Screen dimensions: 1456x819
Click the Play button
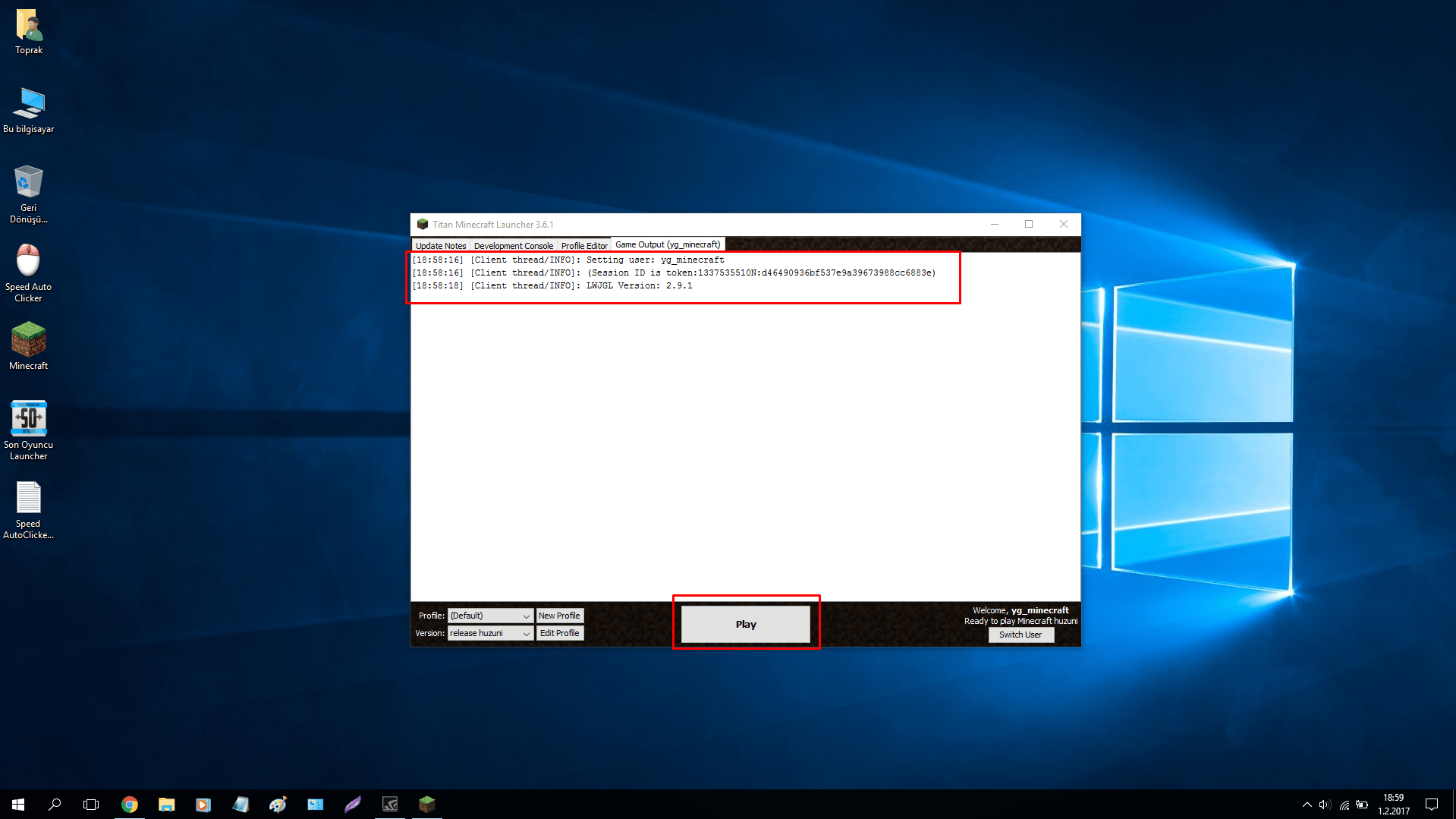(x=746, y=624)
